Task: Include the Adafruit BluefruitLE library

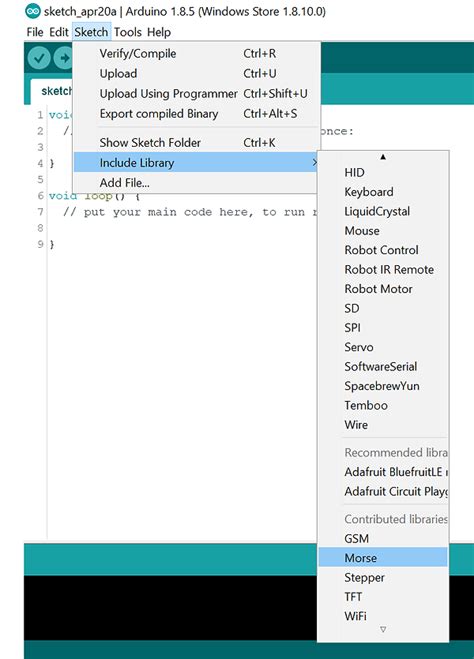Action: (x=383, y=472)
